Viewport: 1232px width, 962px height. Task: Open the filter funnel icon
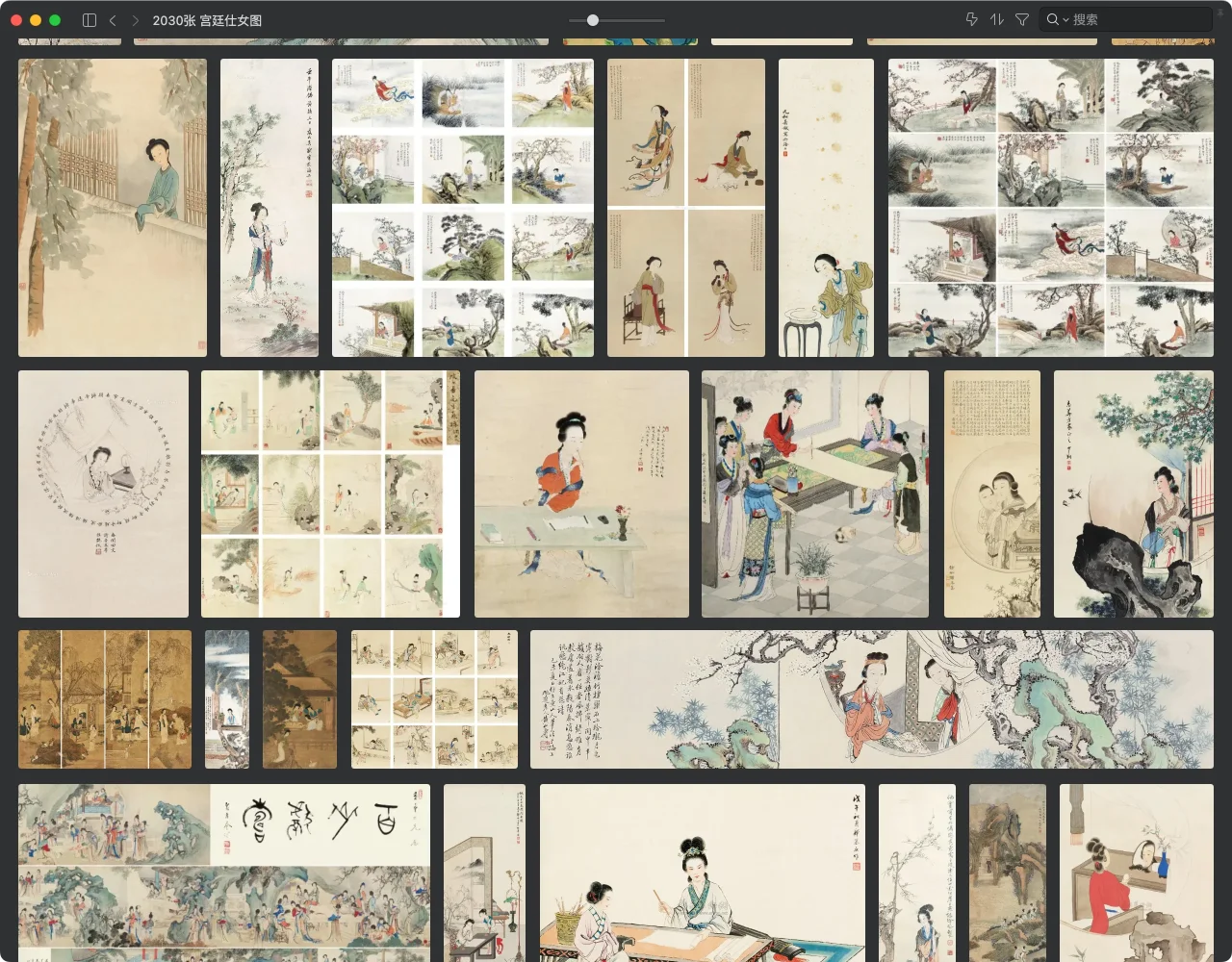[x=1022, y=19]
